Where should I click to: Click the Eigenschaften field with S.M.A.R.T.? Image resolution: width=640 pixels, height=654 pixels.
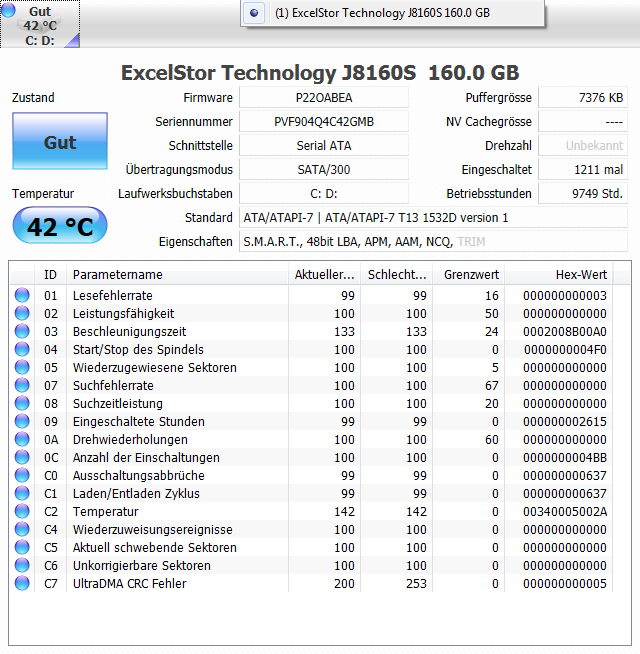pos(433,241)
